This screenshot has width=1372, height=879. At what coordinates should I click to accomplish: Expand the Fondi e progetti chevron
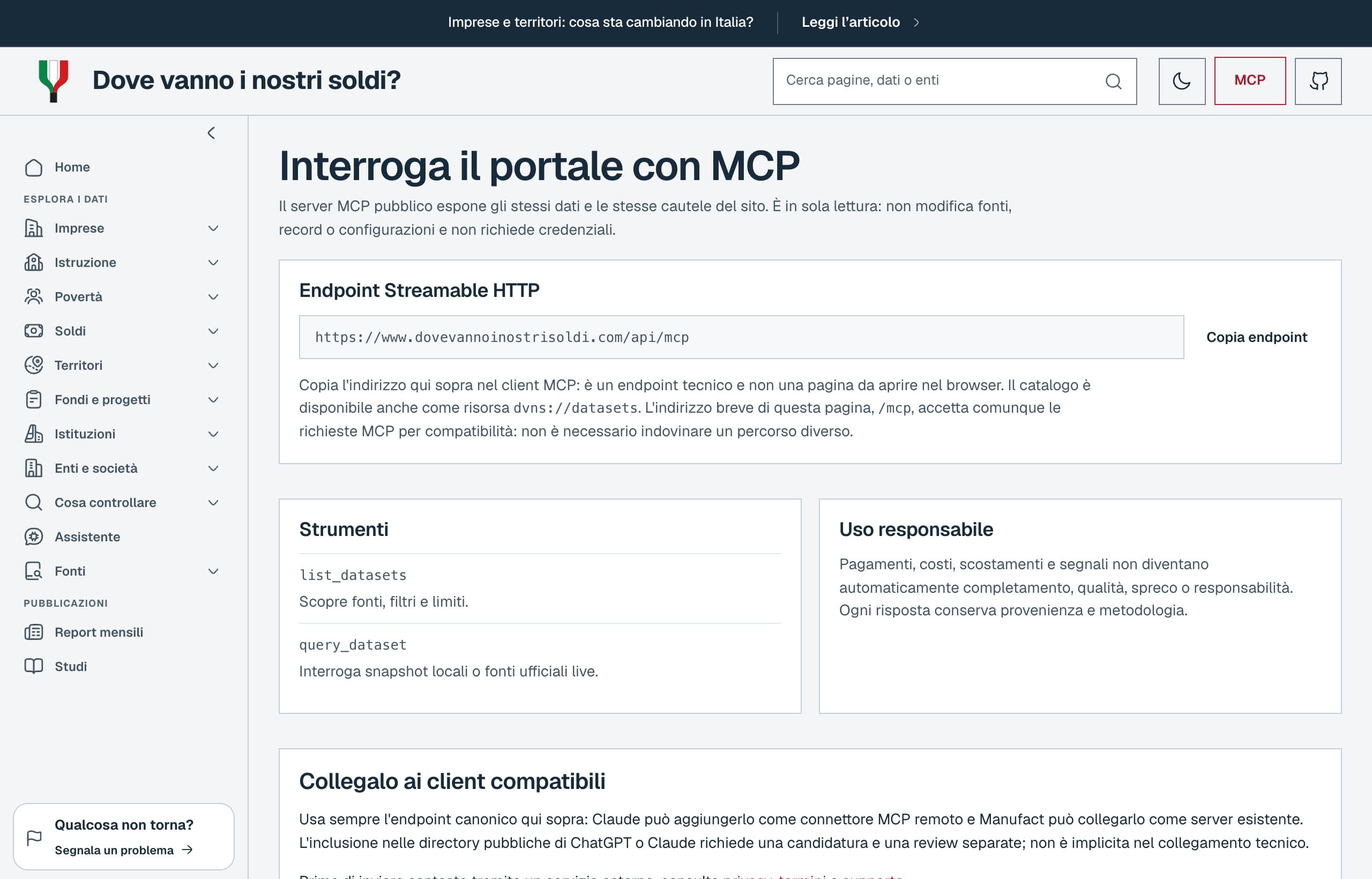[213, 399]
